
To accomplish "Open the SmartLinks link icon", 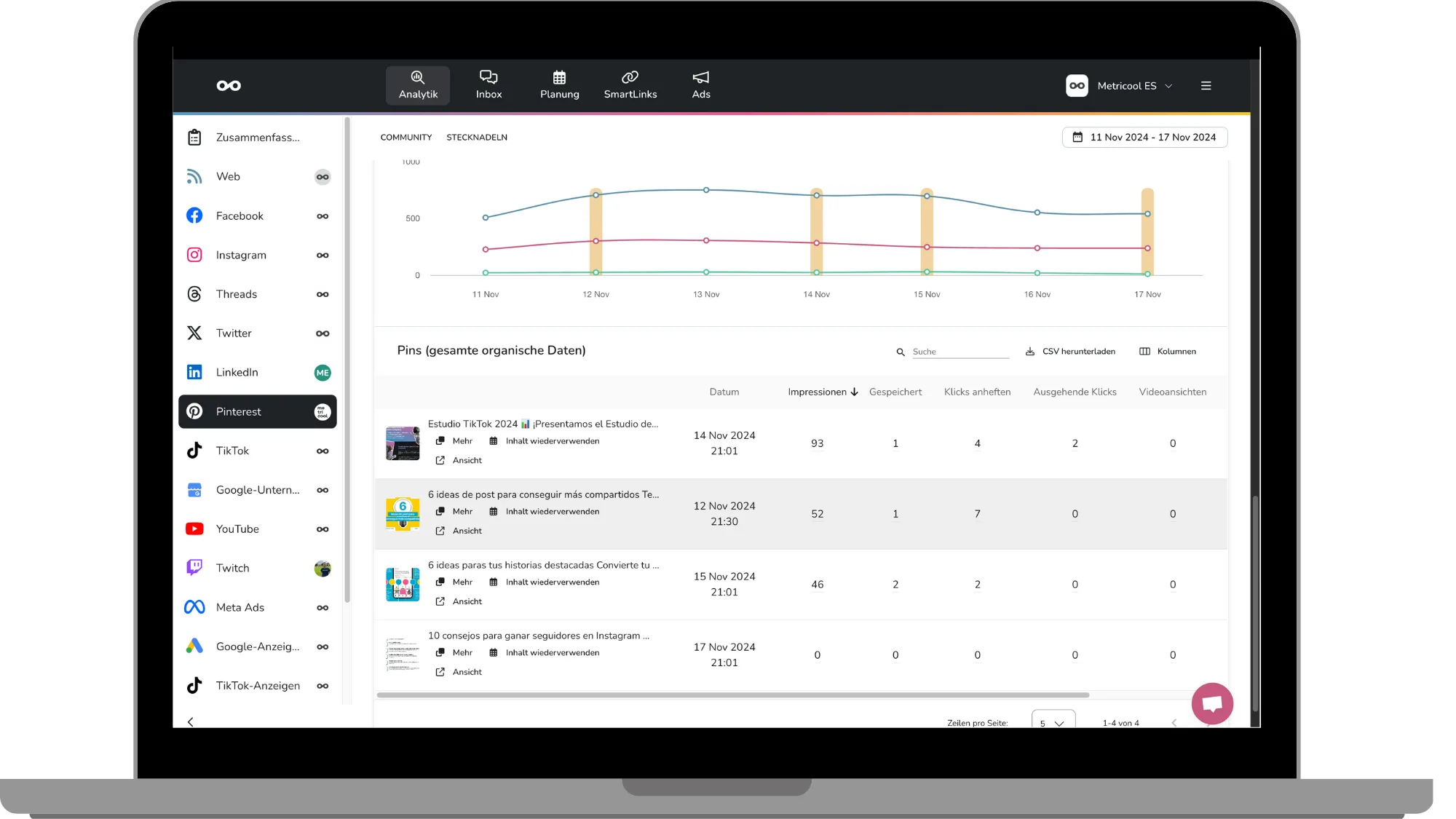I will 630,77.
